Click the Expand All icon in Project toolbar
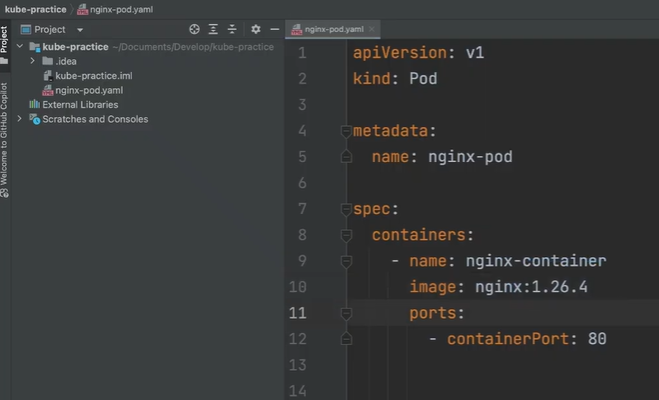The height and width of the screenshot is (400, 659). click(x=213, y=29)
